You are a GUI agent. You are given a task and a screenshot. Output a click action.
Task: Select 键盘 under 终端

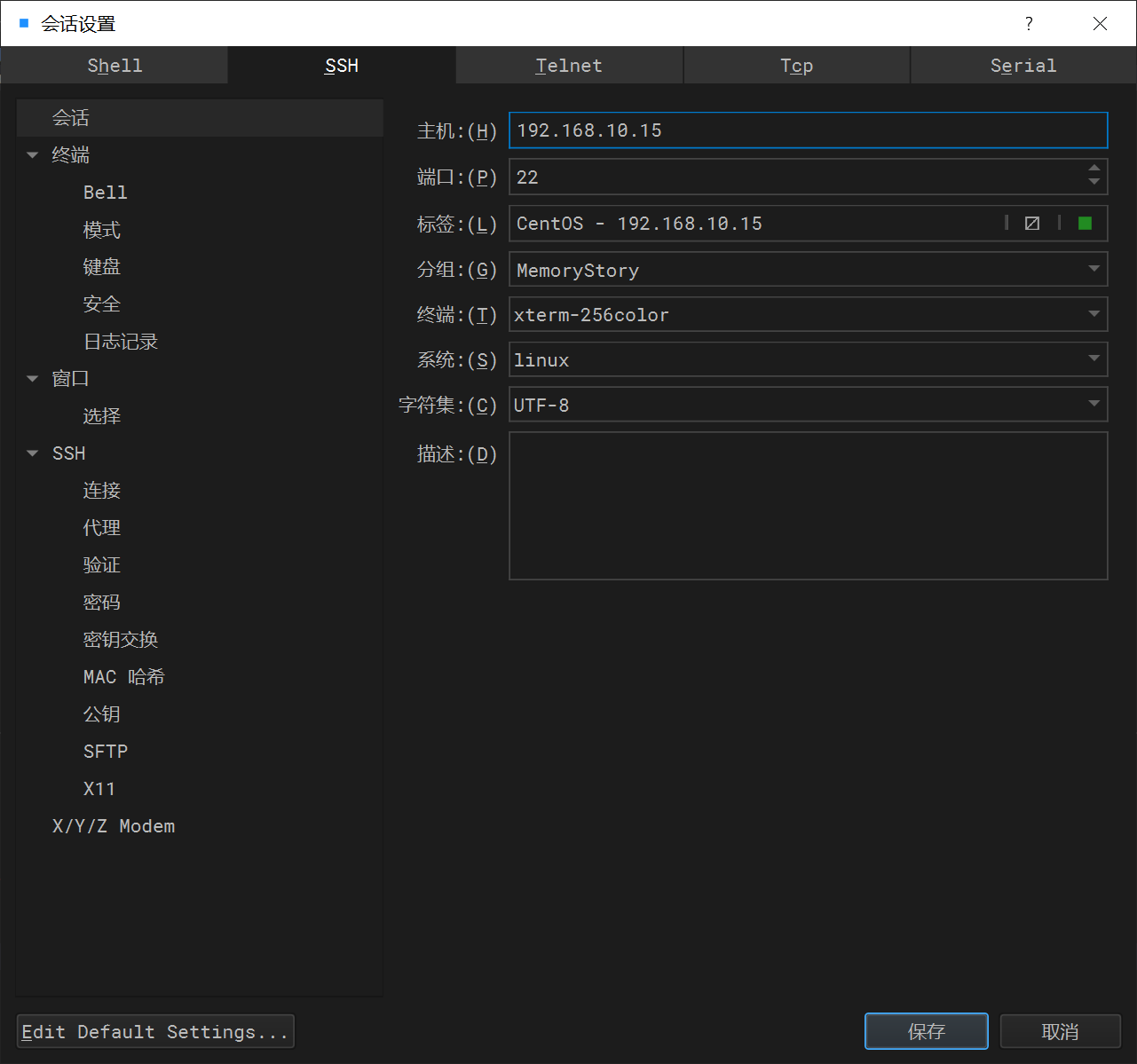(x=102, y=267)
